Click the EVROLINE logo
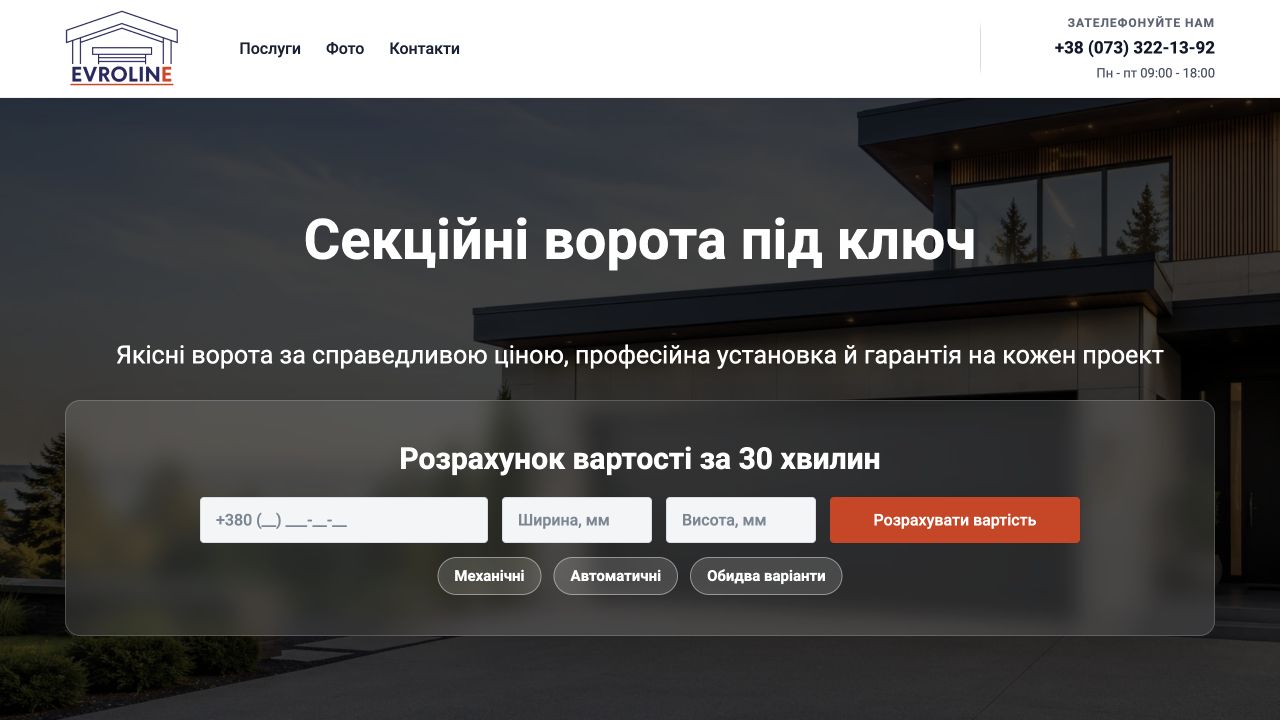1280x720 pixels. pyautogui.click(x=121, y=48)
